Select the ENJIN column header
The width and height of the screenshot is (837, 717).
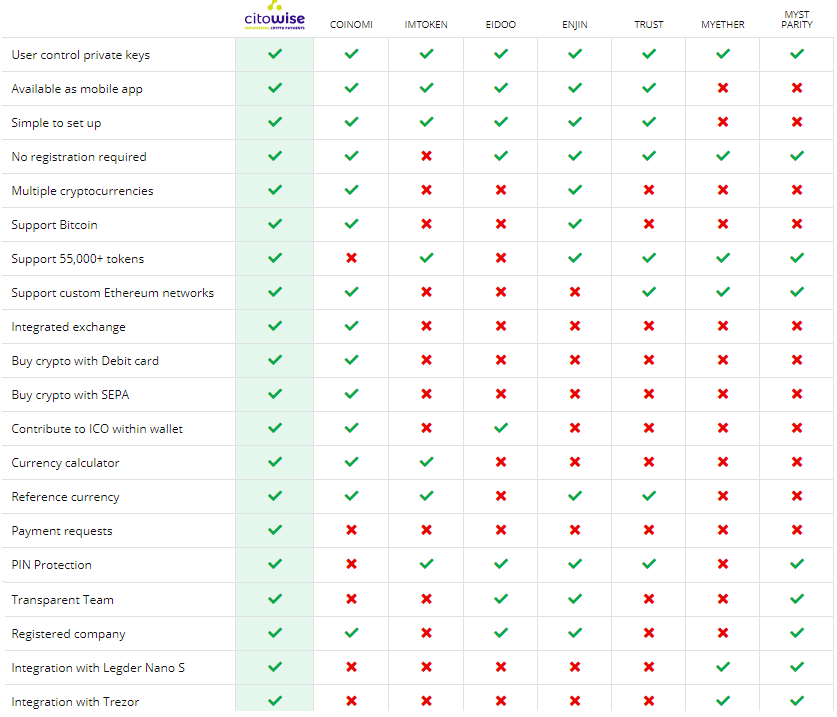(575, 25)
